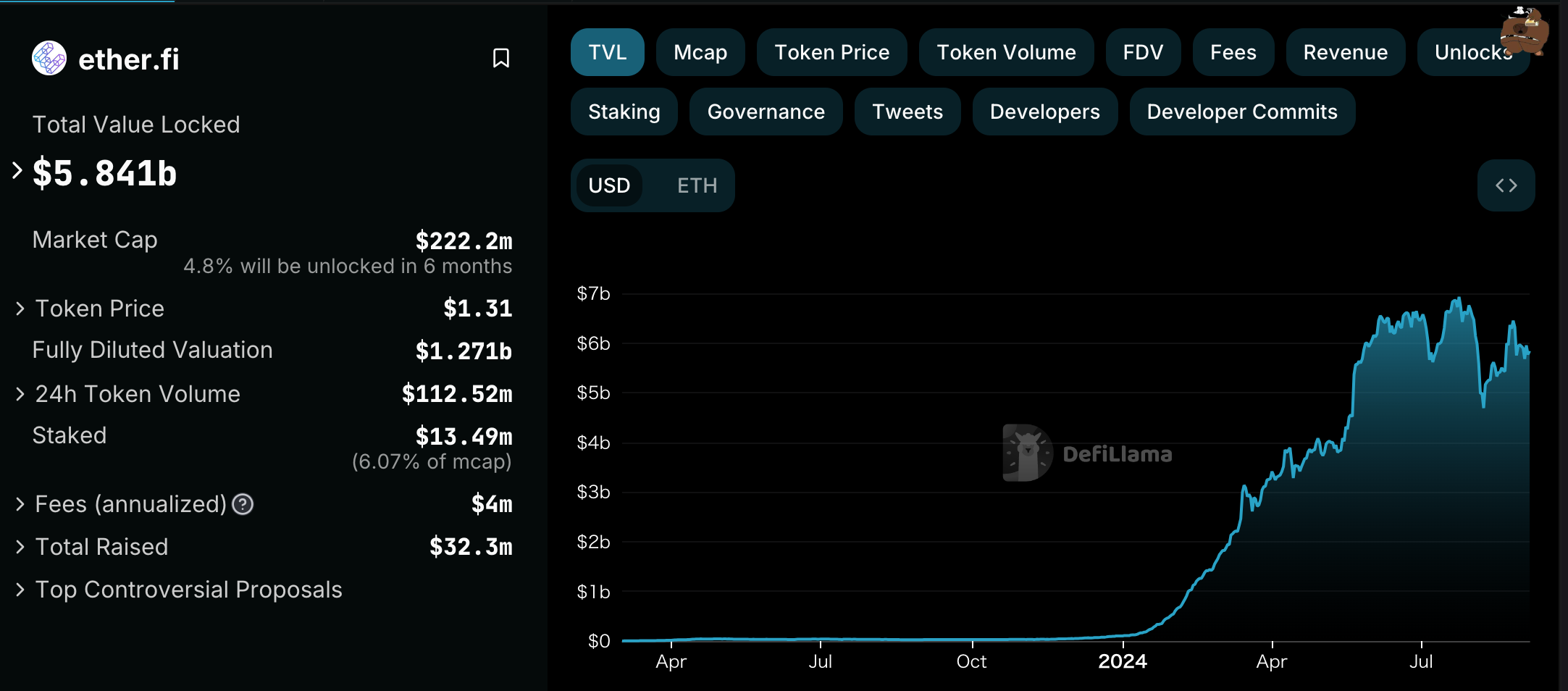Expand the Fees (annualized) row
Viewport: 1568px width, 691px height.
coord(20,504)
